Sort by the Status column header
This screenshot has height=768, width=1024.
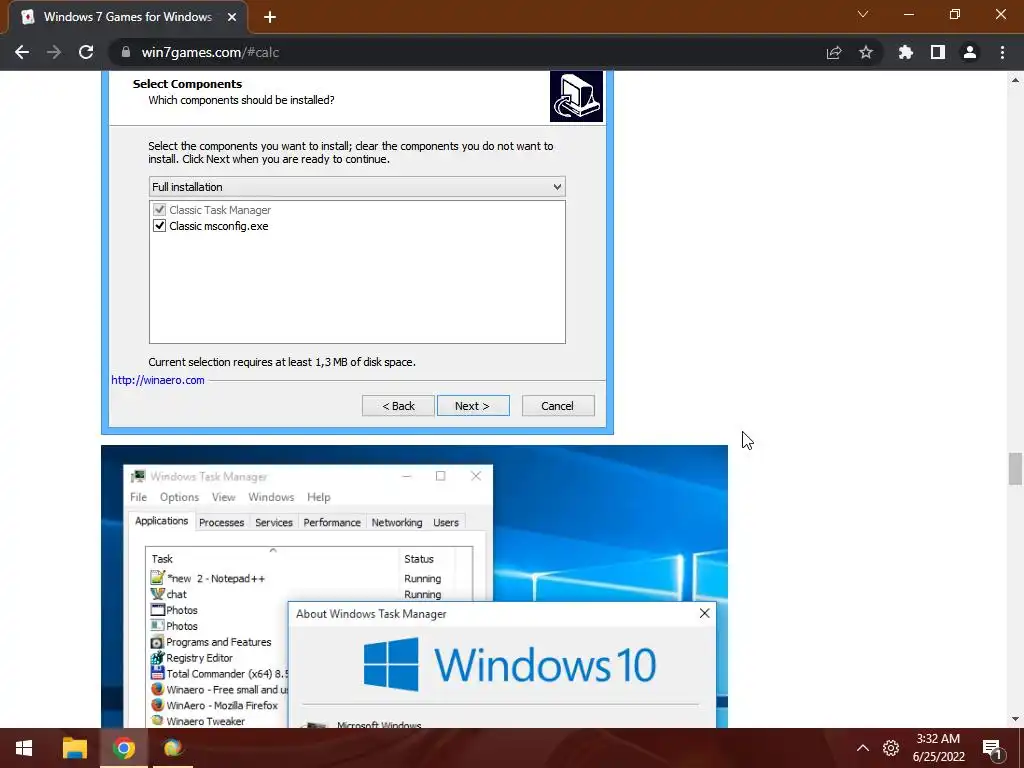point(427,559)
